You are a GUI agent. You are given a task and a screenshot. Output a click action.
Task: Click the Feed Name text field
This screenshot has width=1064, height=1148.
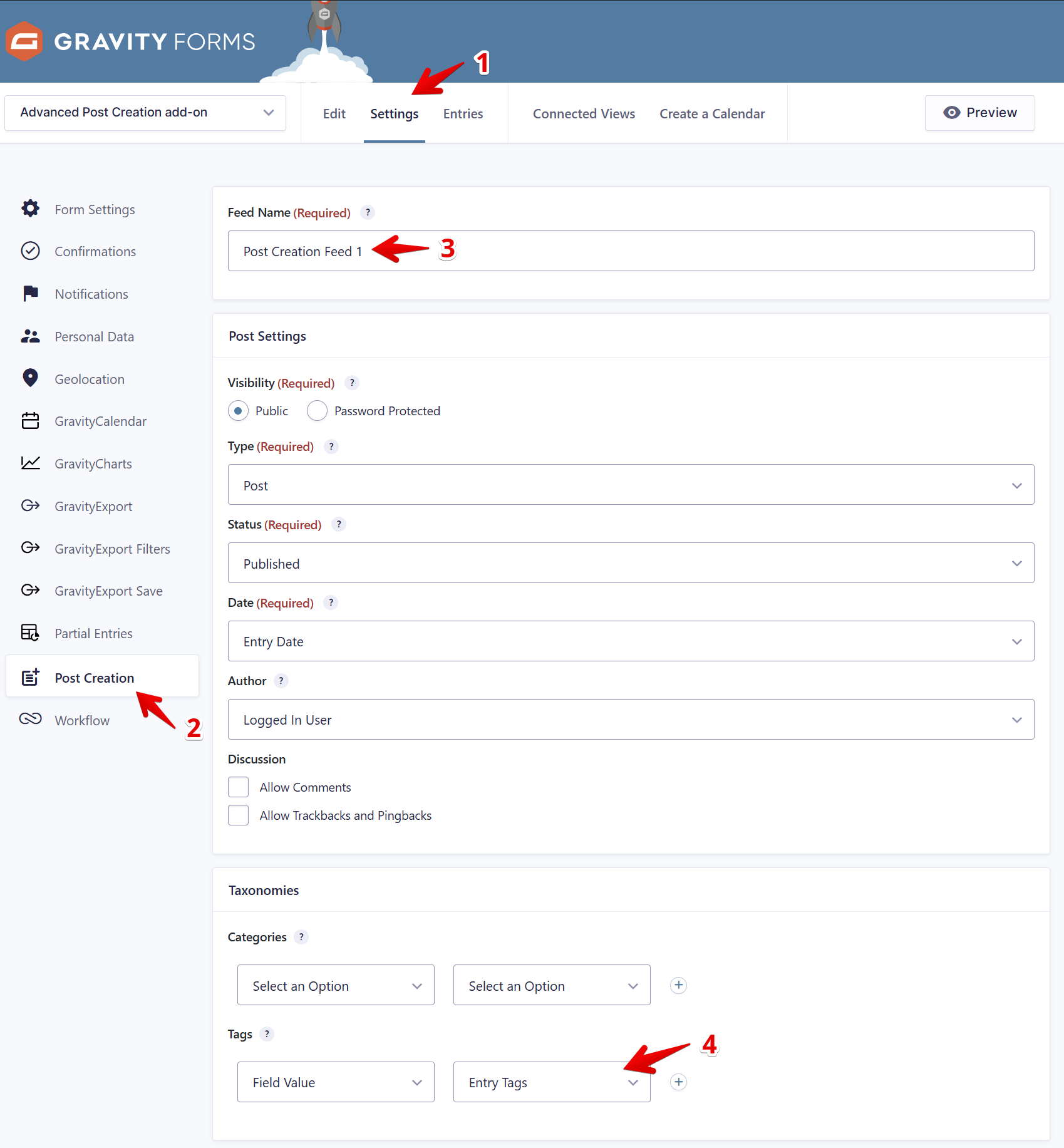(x=631, y=251)
